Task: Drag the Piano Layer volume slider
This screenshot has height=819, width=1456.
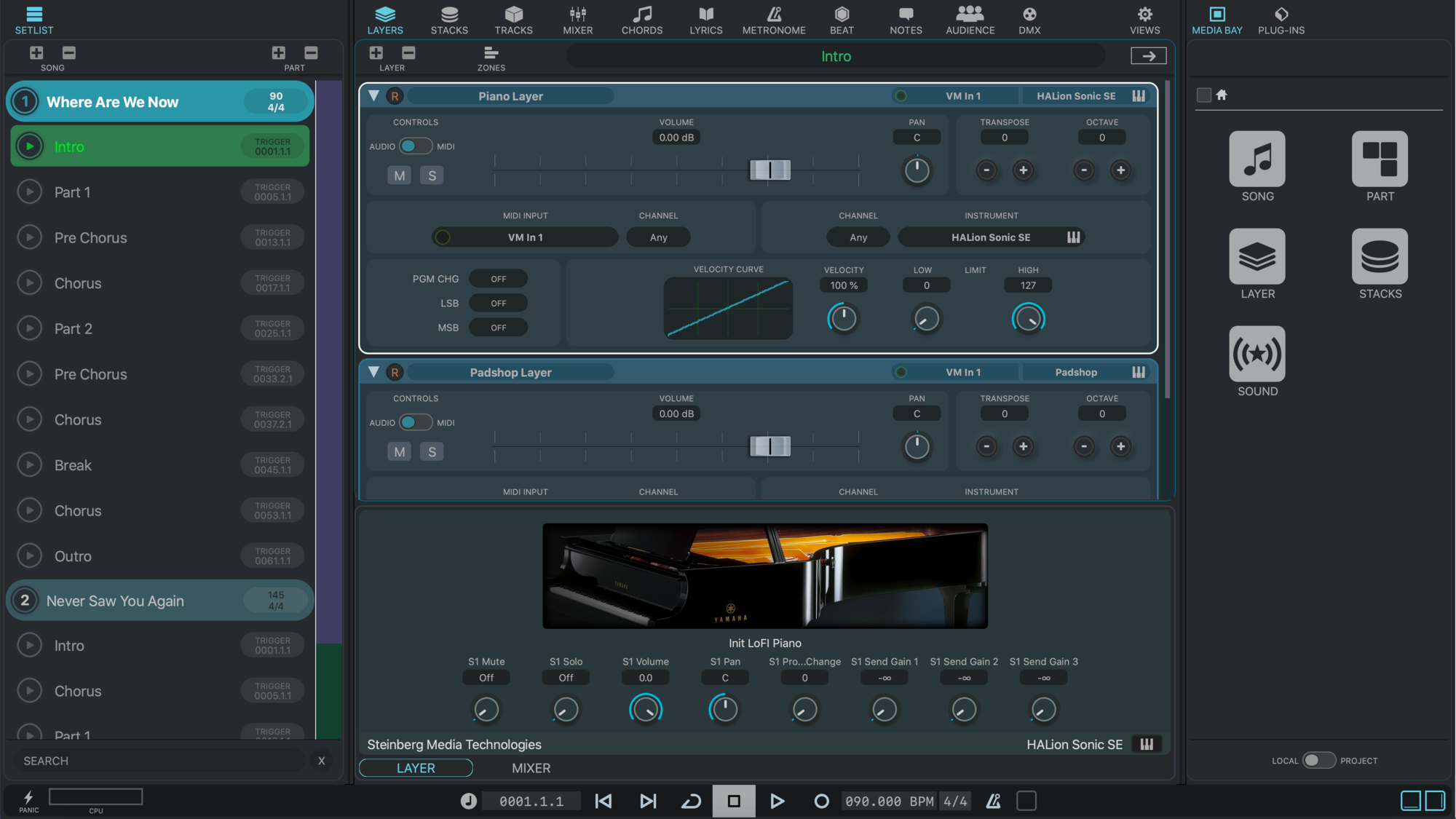Action: (x=770, y=169)
